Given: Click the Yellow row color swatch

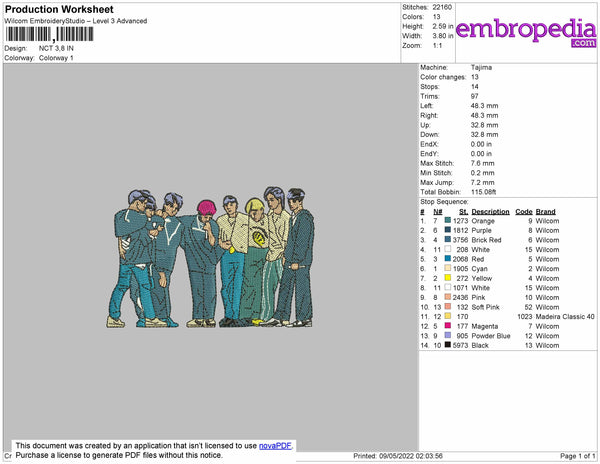Looking at the screenshot, I should click(x=448, y=278).
